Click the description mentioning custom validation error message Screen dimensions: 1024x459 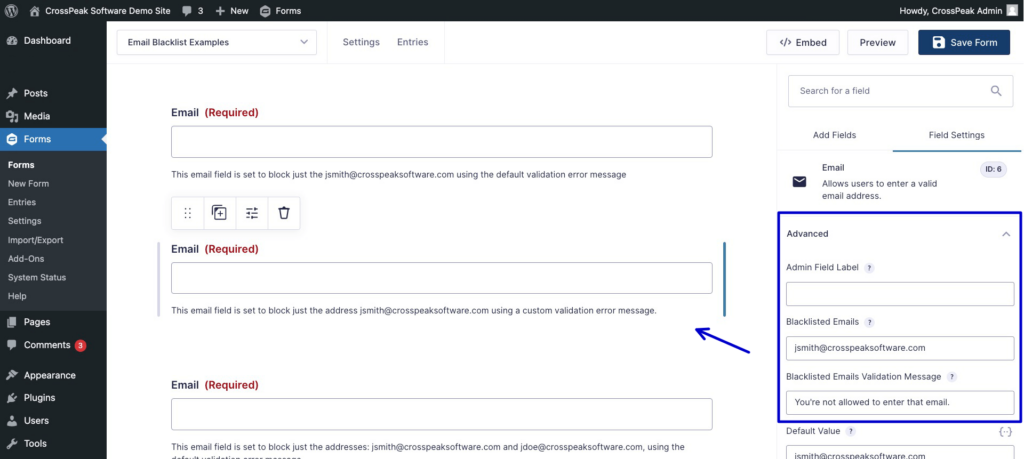click(x=414, y=310)
